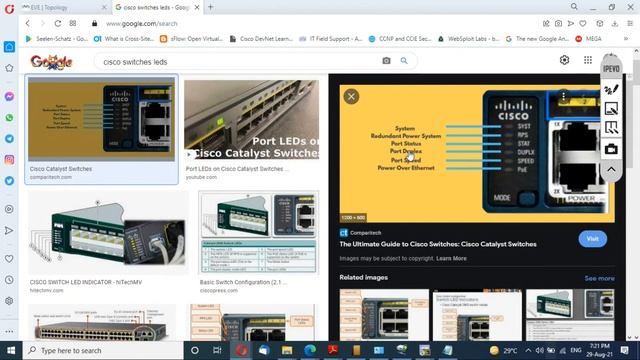Click the Visit button
The width and height of the screenshot is (640, 360).
(x=593, y=239)
